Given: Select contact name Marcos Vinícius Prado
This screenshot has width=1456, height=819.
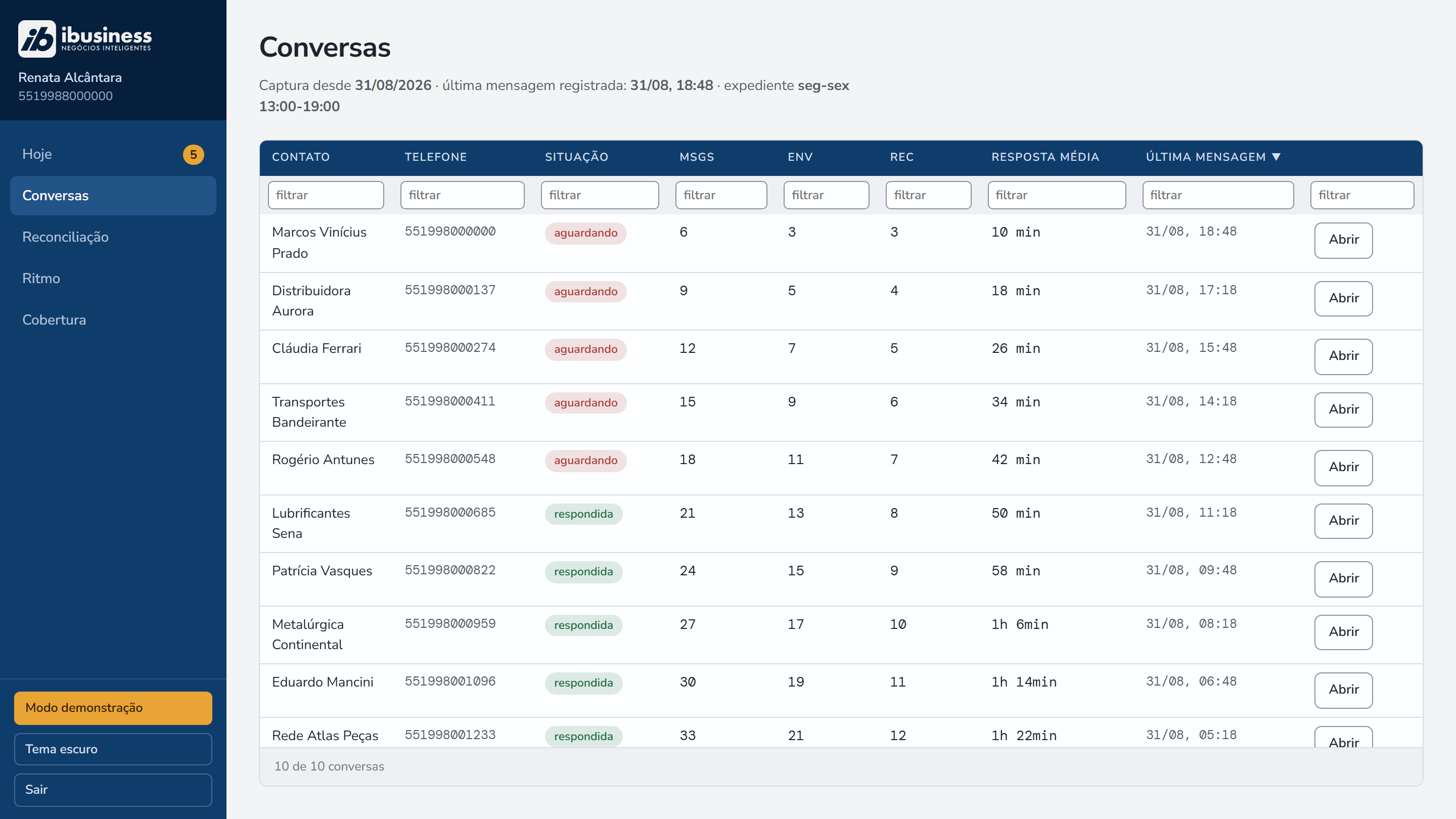Looking at the screenshot, I should click(x=320, y=243).
